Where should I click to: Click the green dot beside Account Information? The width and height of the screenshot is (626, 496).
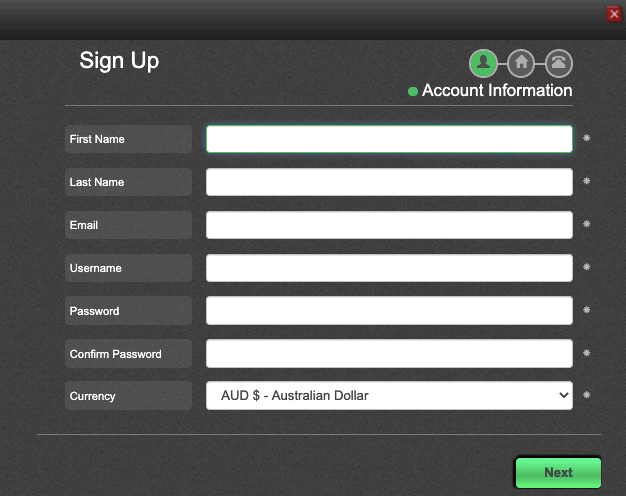(413, 92)
